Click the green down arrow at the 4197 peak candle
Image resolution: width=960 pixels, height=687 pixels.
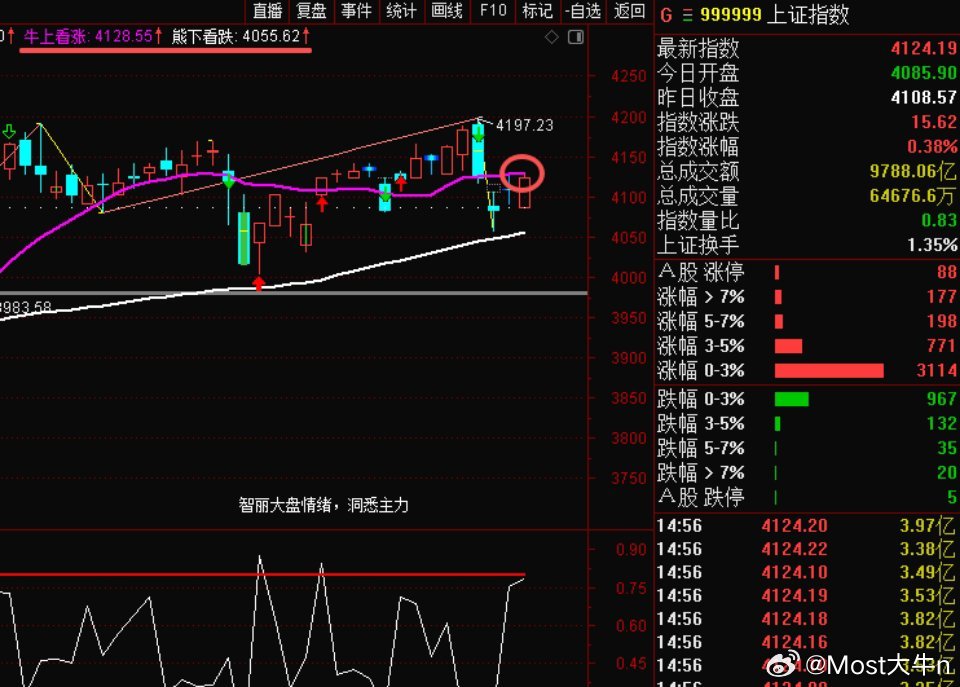point(478,134)
